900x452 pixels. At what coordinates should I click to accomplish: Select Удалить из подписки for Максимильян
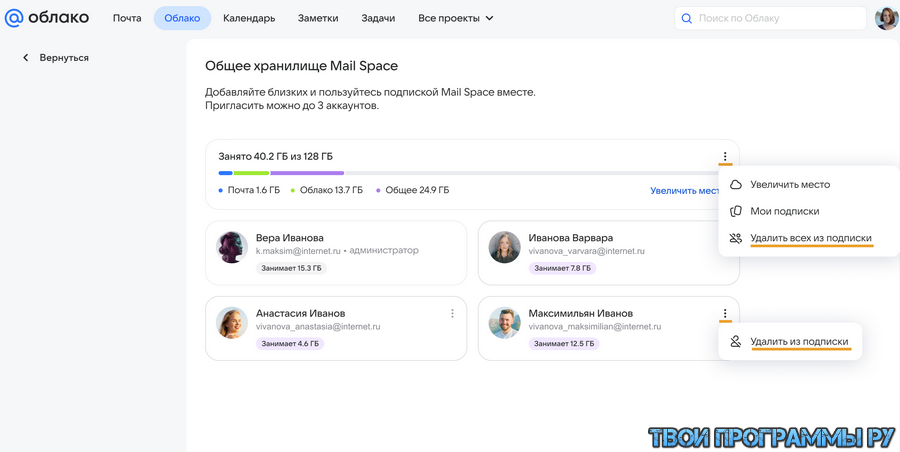coord(799,342)
